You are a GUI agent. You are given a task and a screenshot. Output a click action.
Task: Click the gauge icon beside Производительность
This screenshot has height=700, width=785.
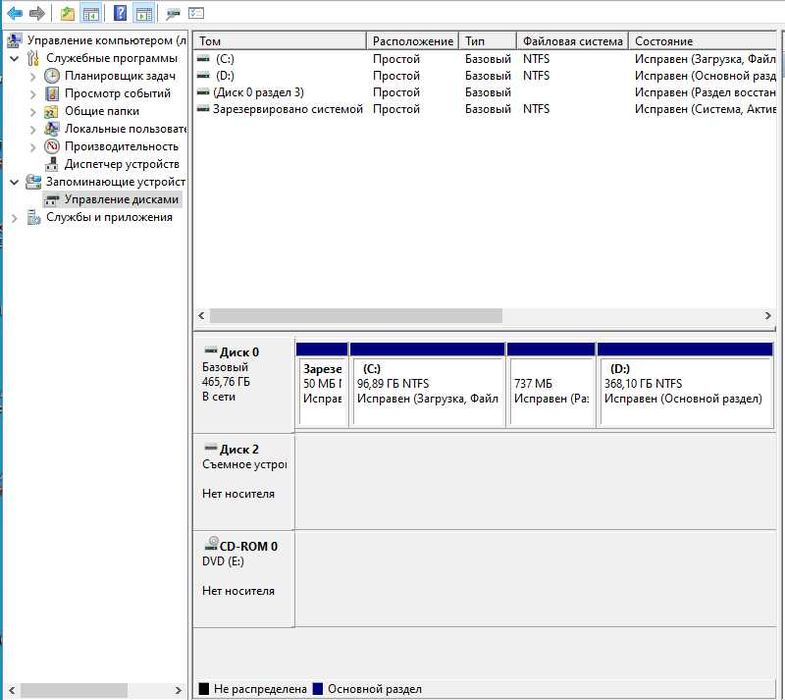click(52, 146)
